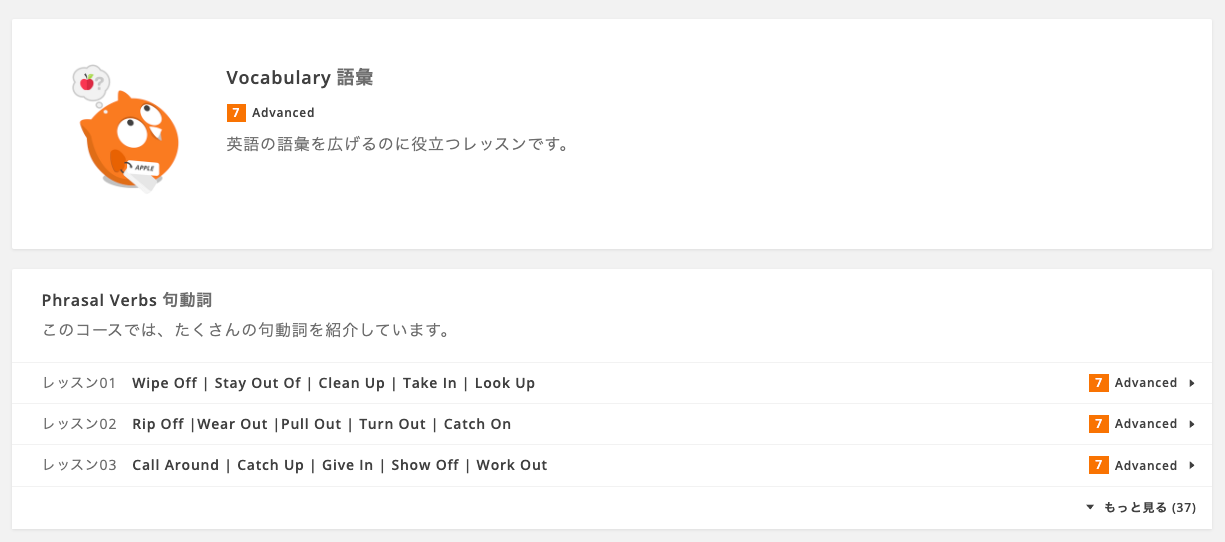The image size is (1225, 542).
Task: Click the Phrasal Verbs 句動詞 course title
Action: pos(127,300)
